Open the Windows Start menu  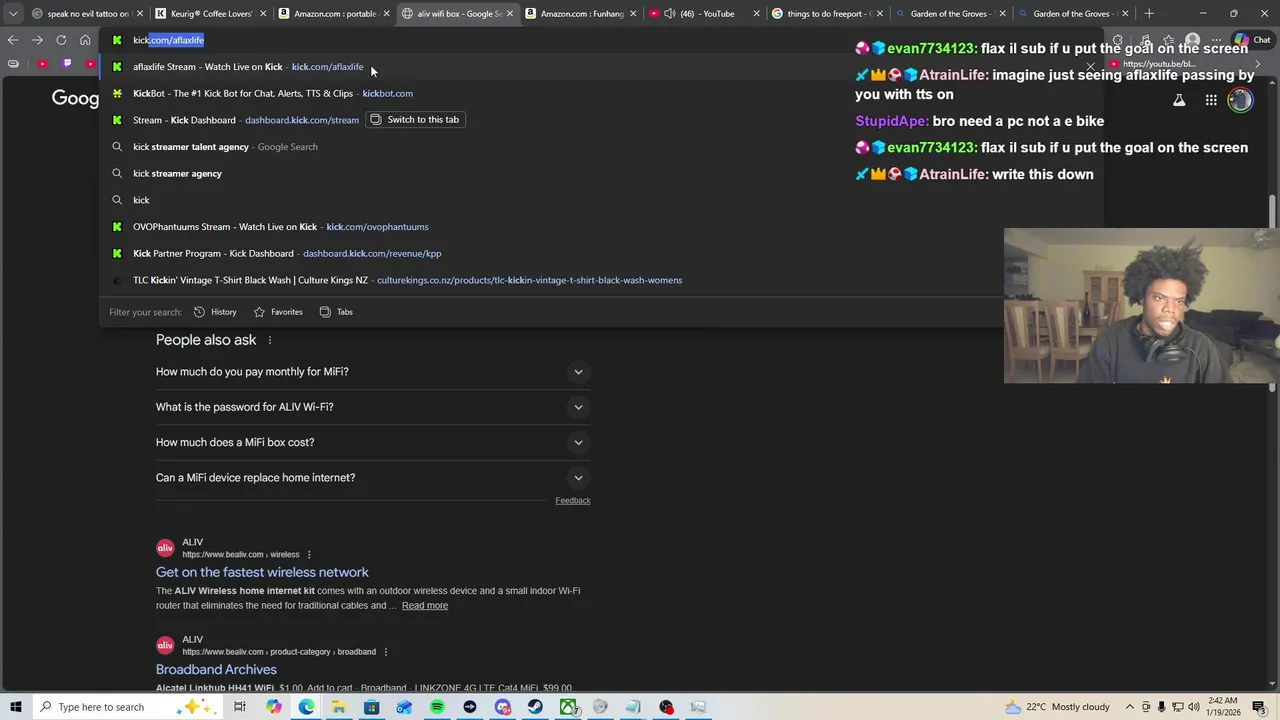point(15,707)
